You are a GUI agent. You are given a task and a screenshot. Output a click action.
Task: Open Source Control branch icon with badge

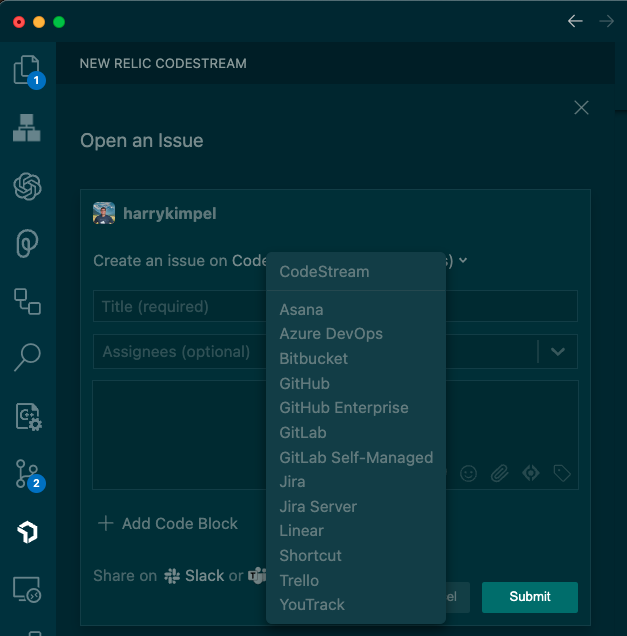[27, 474]
